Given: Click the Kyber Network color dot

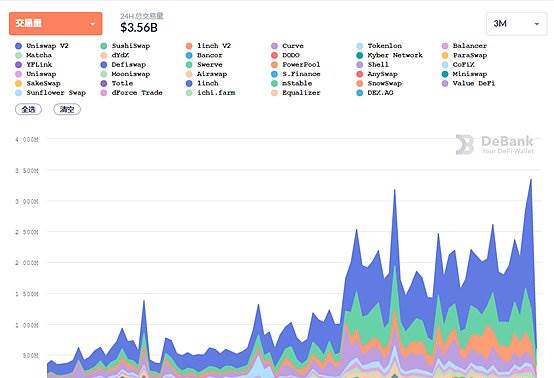Looking at the screenshot, I should click(360, 55).
